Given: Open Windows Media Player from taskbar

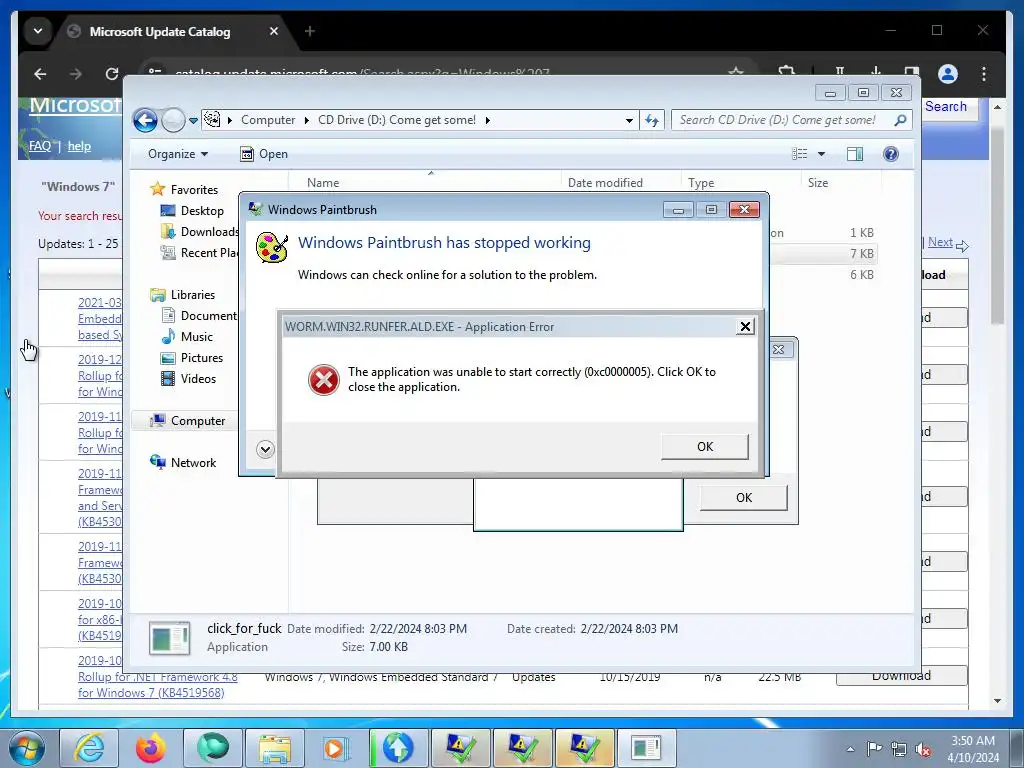Looking at the screenshot, I should tap(336, 748).
